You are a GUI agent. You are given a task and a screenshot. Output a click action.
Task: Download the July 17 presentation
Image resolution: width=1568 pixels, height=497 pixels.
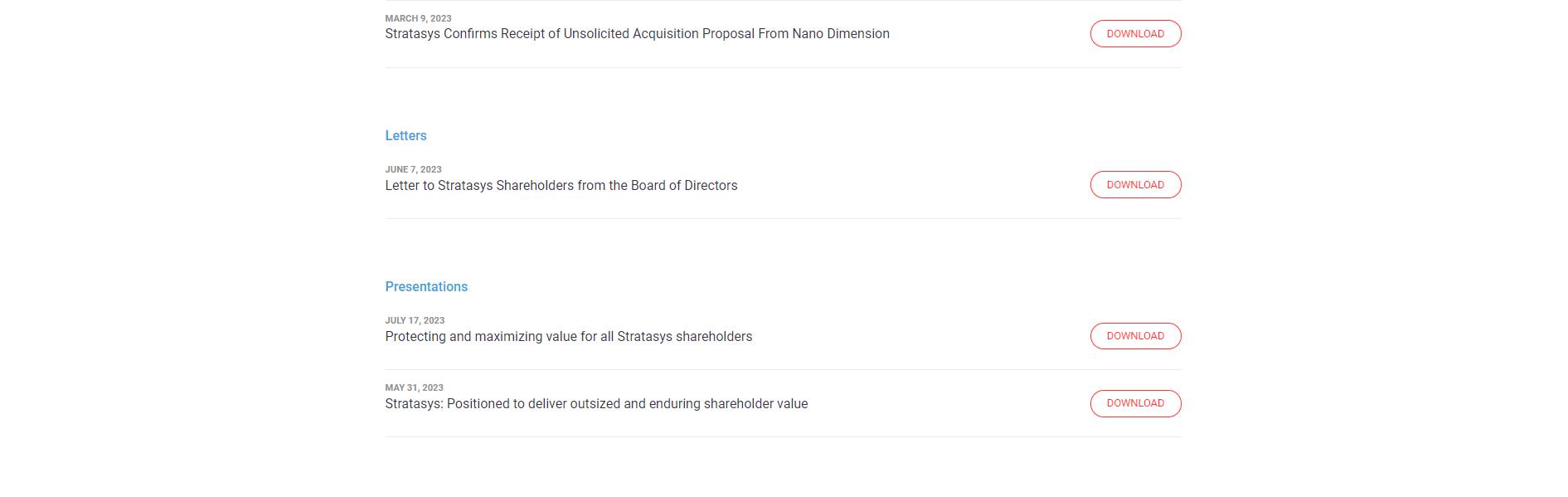[1135, 336]
